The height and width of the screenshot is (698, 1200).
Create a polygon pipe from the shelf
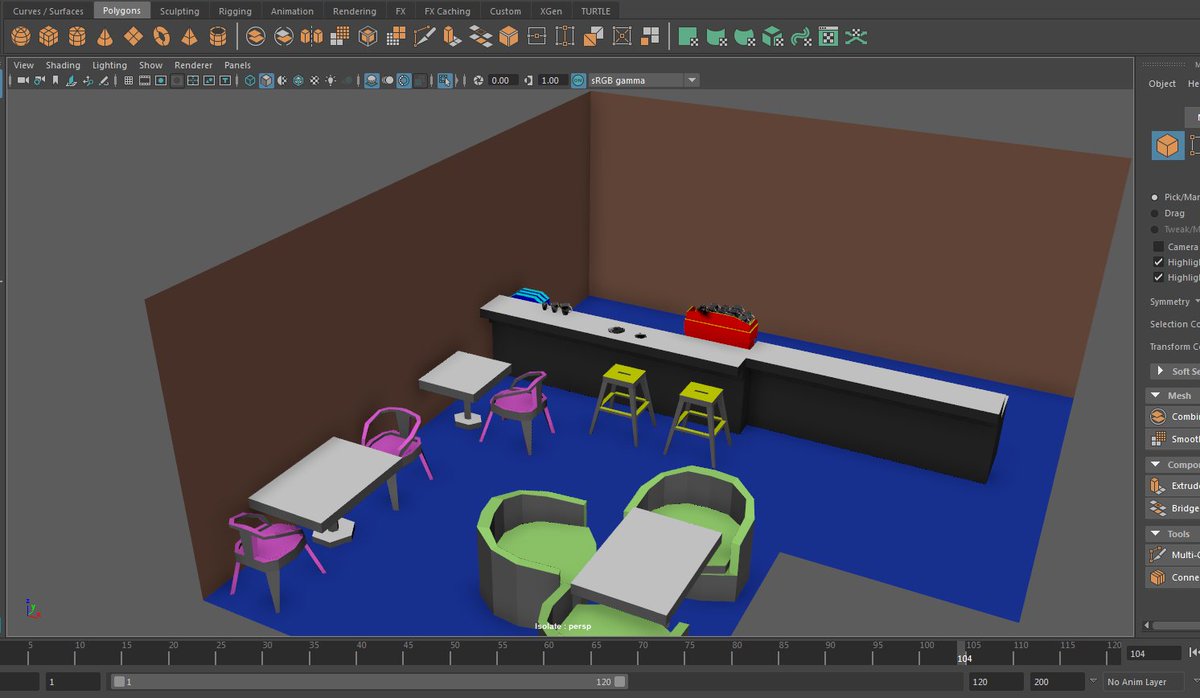pos(217,37)
